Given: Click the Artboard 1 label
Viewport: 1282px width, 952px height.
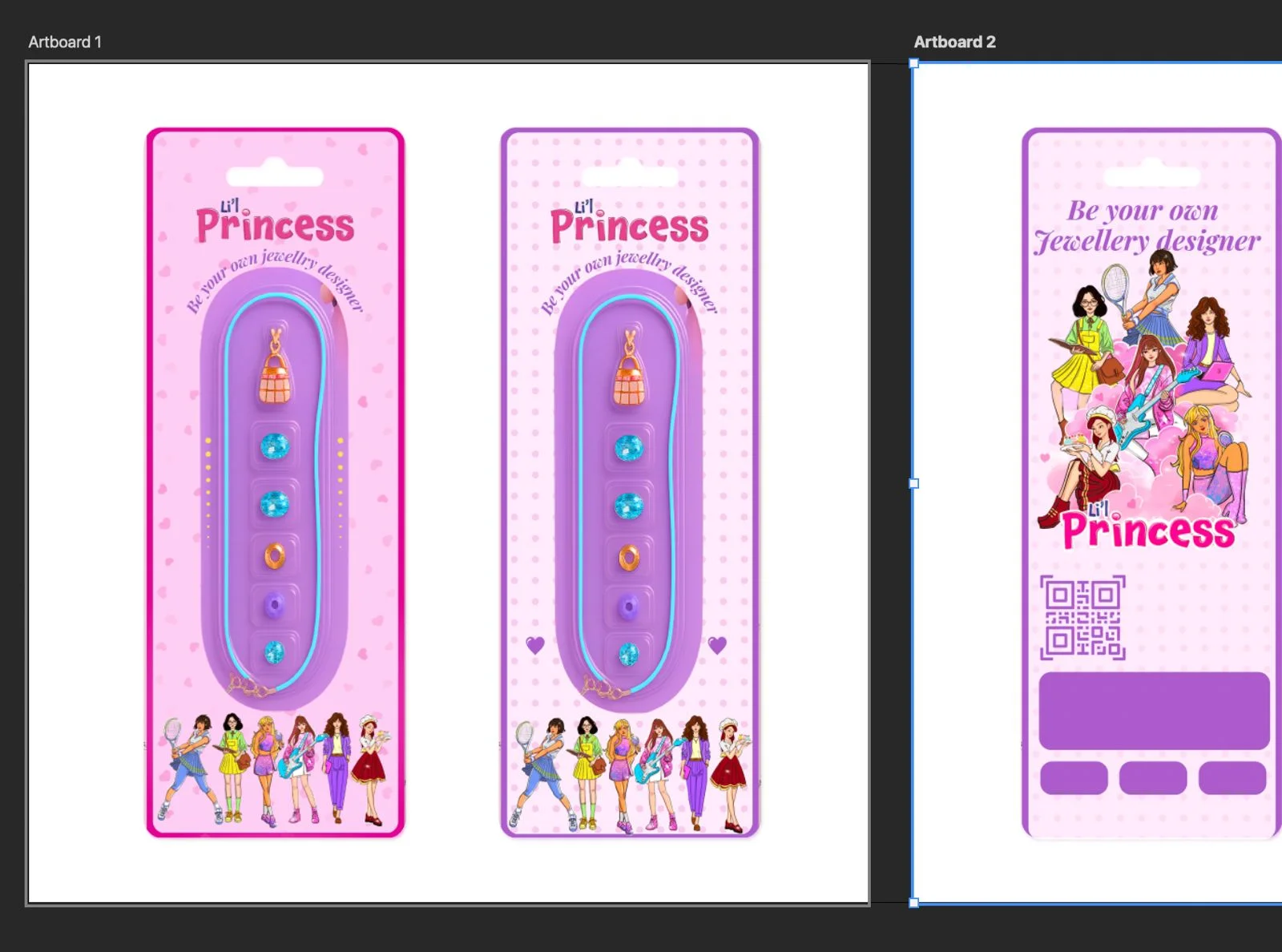Looking at the screenshot, I should pos(66,42).
